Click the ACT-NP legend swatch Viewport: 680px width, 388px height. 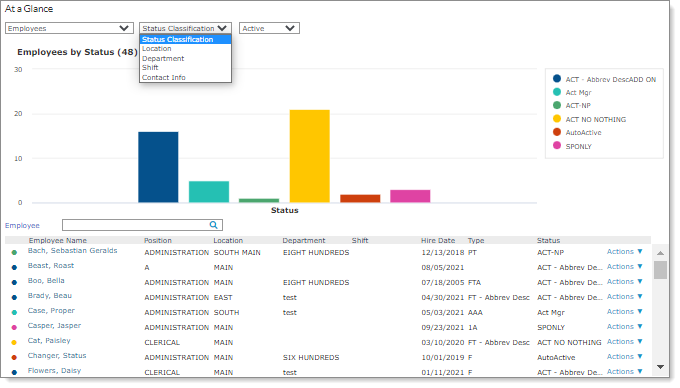pos(557,105)
